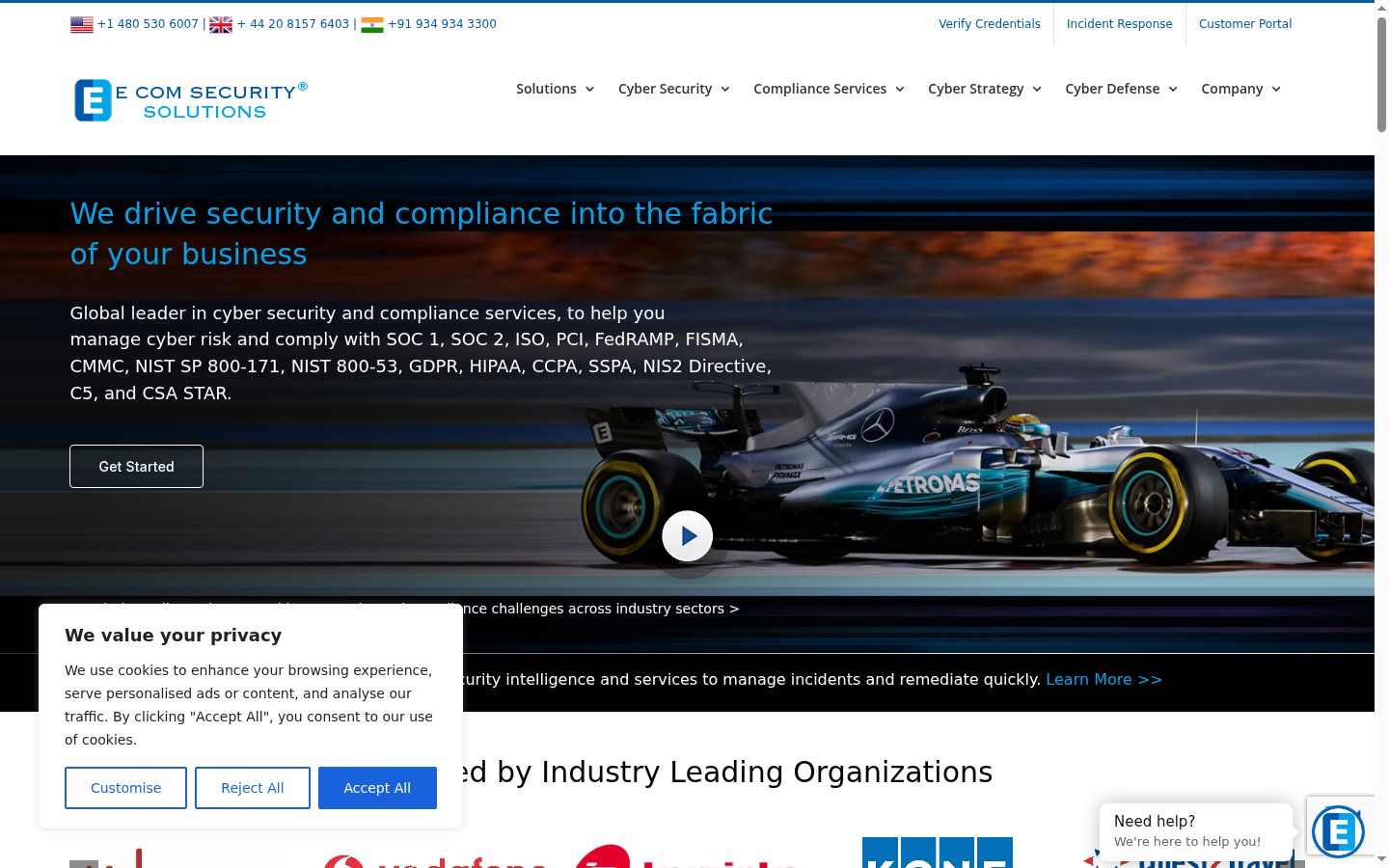
Task: Click the 'We value your privacy' heading
Action: coord(174,636)
